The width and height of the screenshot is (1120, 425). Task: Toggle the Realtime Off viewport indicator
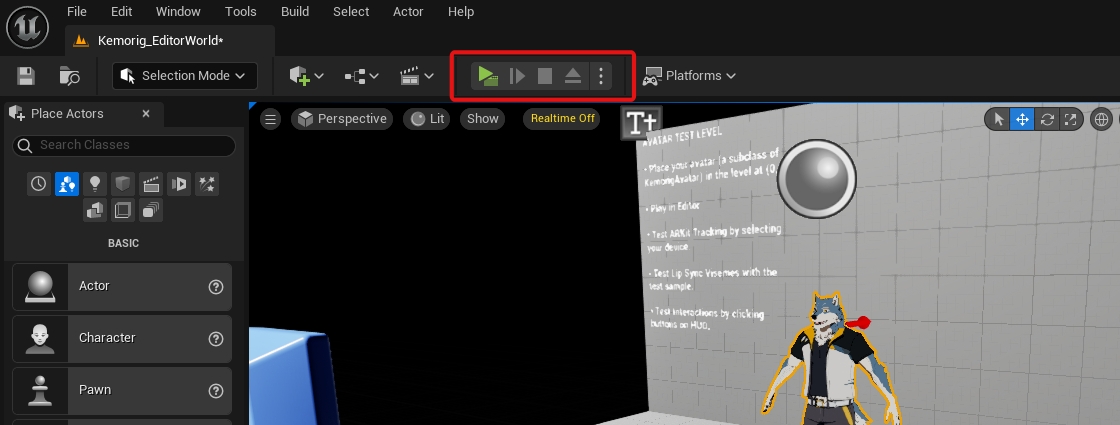pos(562,119)
